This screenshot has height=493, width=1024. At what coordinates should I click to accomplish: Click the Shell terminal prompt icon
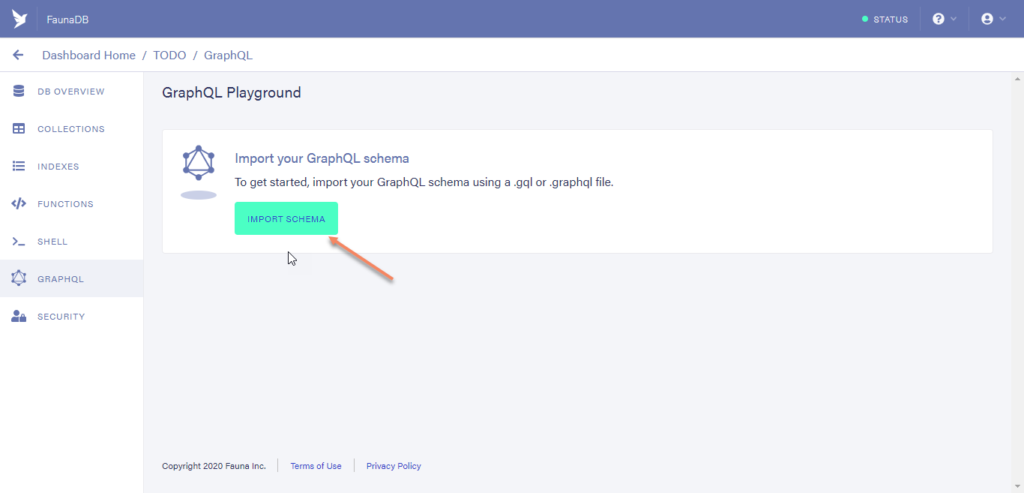19,242
